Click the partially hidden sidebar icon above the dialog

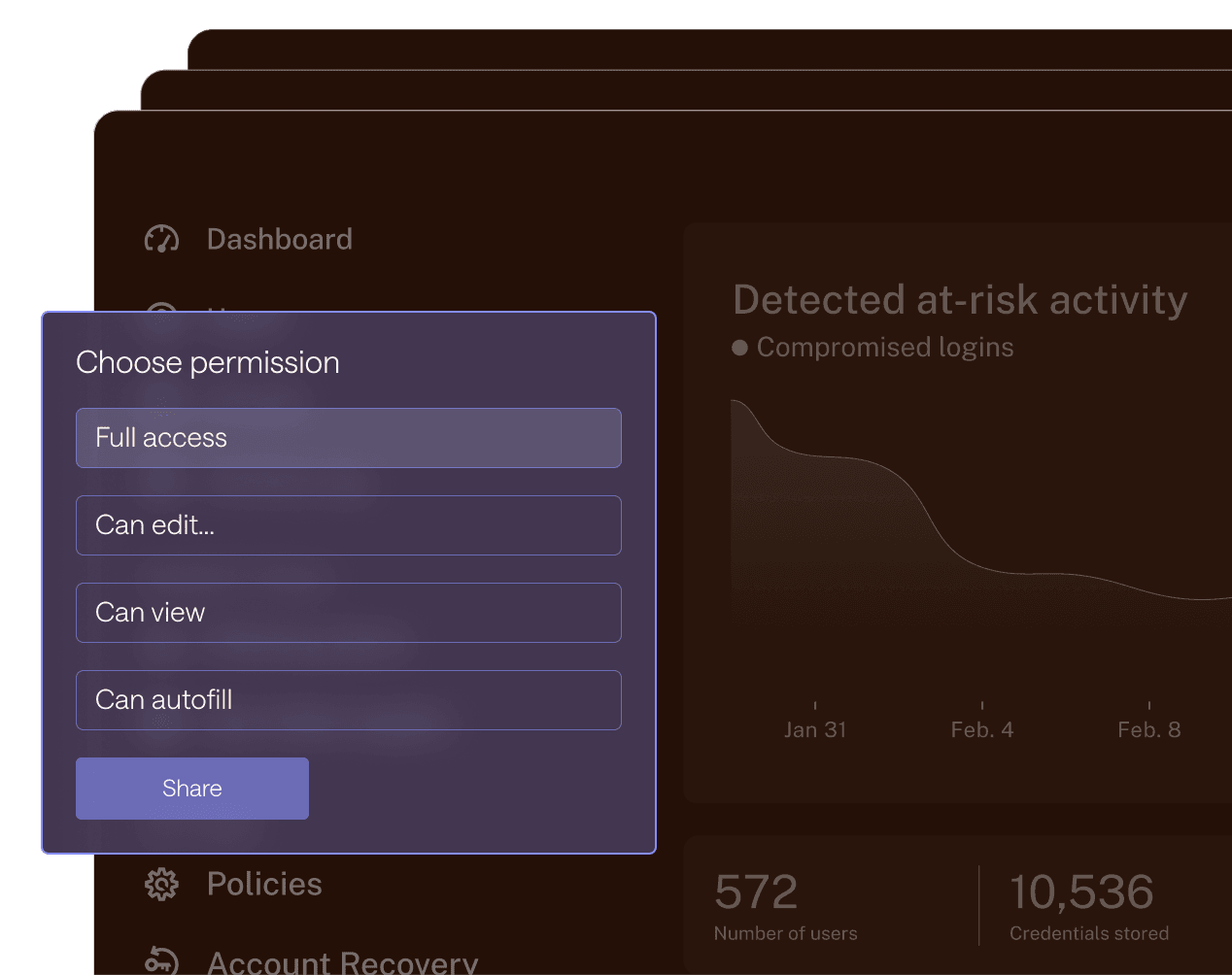pos(162,313)
